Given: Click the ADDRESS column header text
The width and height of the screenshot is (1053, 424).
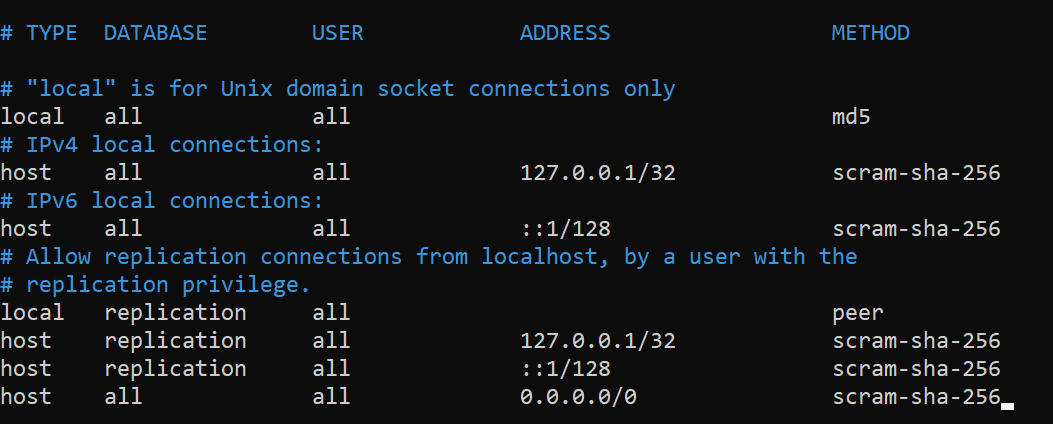Looking at the screenshot, I should (x=565, y=33).
